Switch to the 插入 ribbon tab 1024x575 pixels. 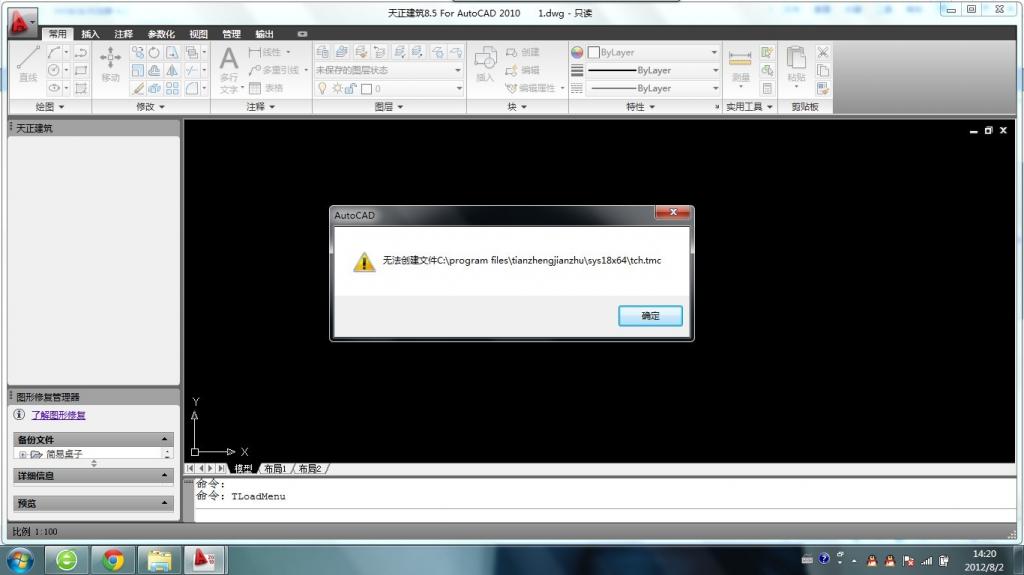[90, 34]
